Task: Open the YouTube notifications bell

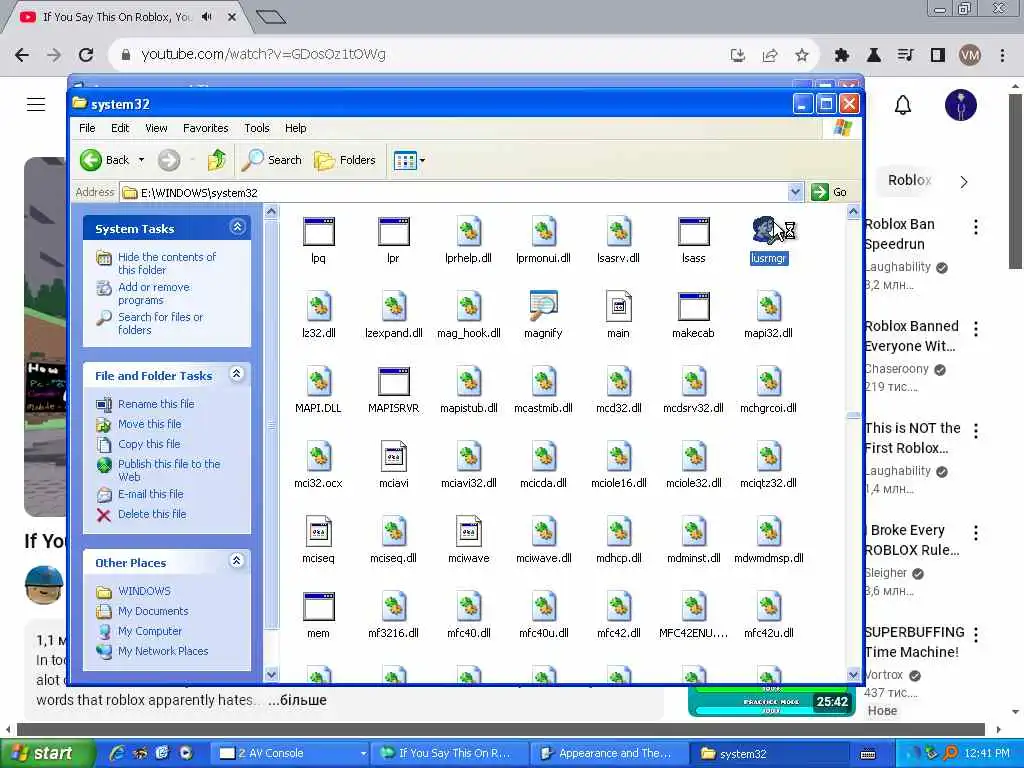Action: [x=903, y=105]
